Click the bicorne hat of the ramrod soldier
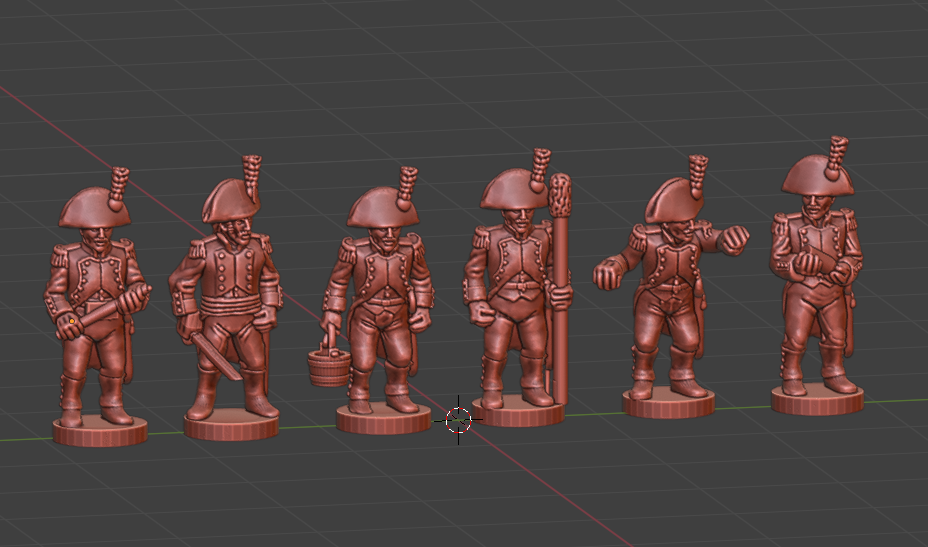 point(514,190)
